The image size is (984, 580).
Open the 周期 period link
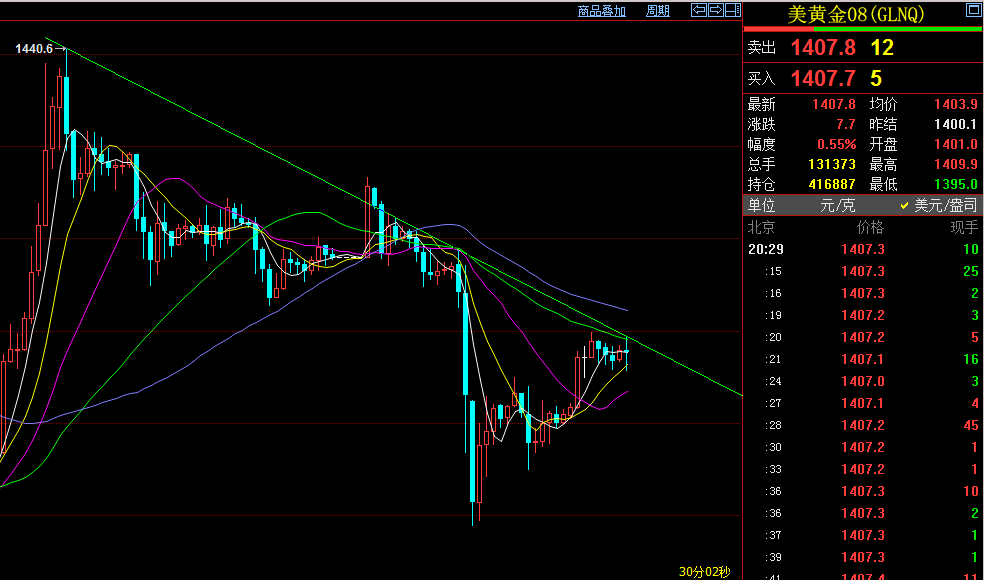(x=658, y=11)
